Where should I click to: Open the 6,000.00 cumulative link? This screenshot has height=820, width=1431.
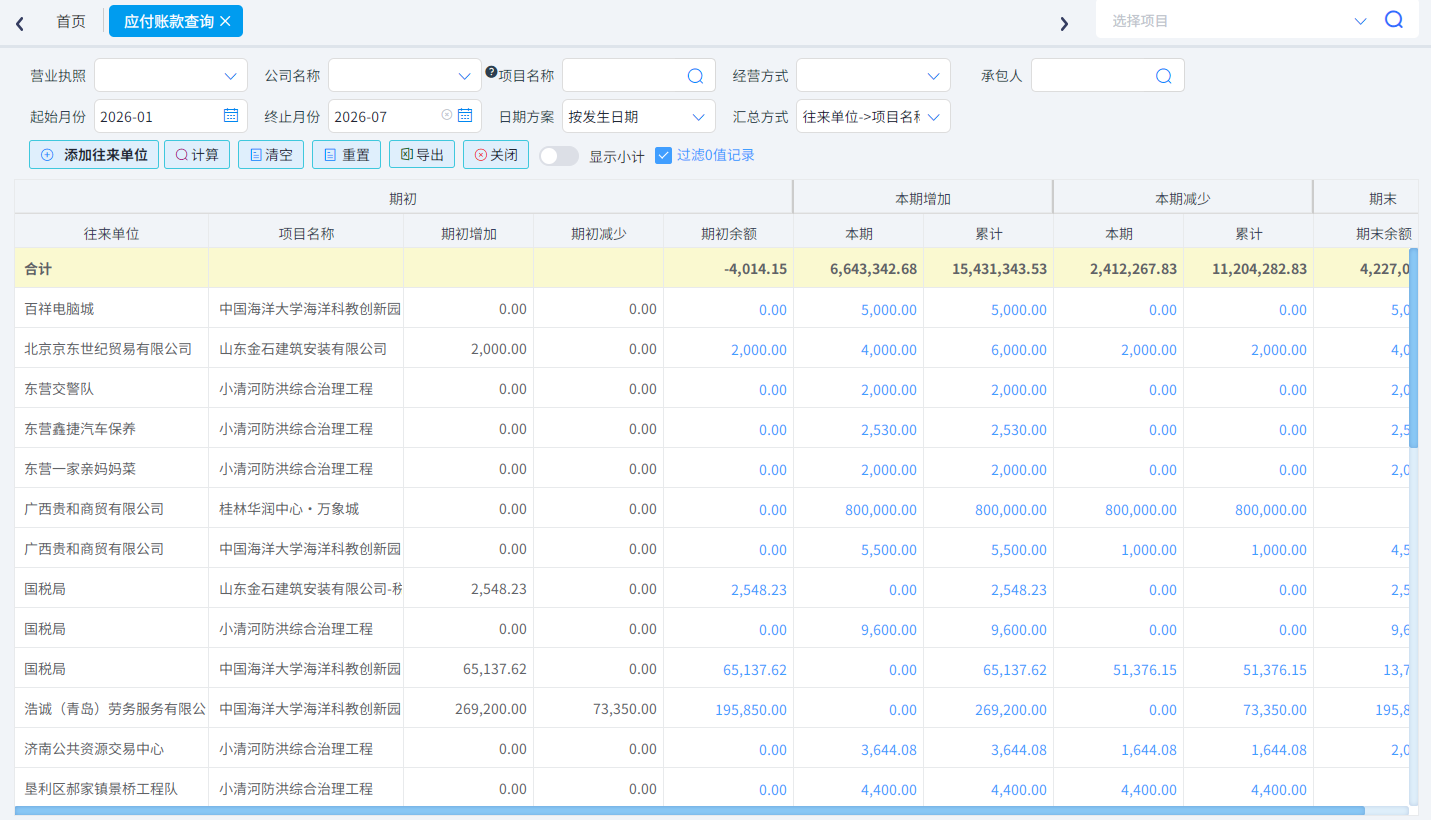(x=1019, y=350)
